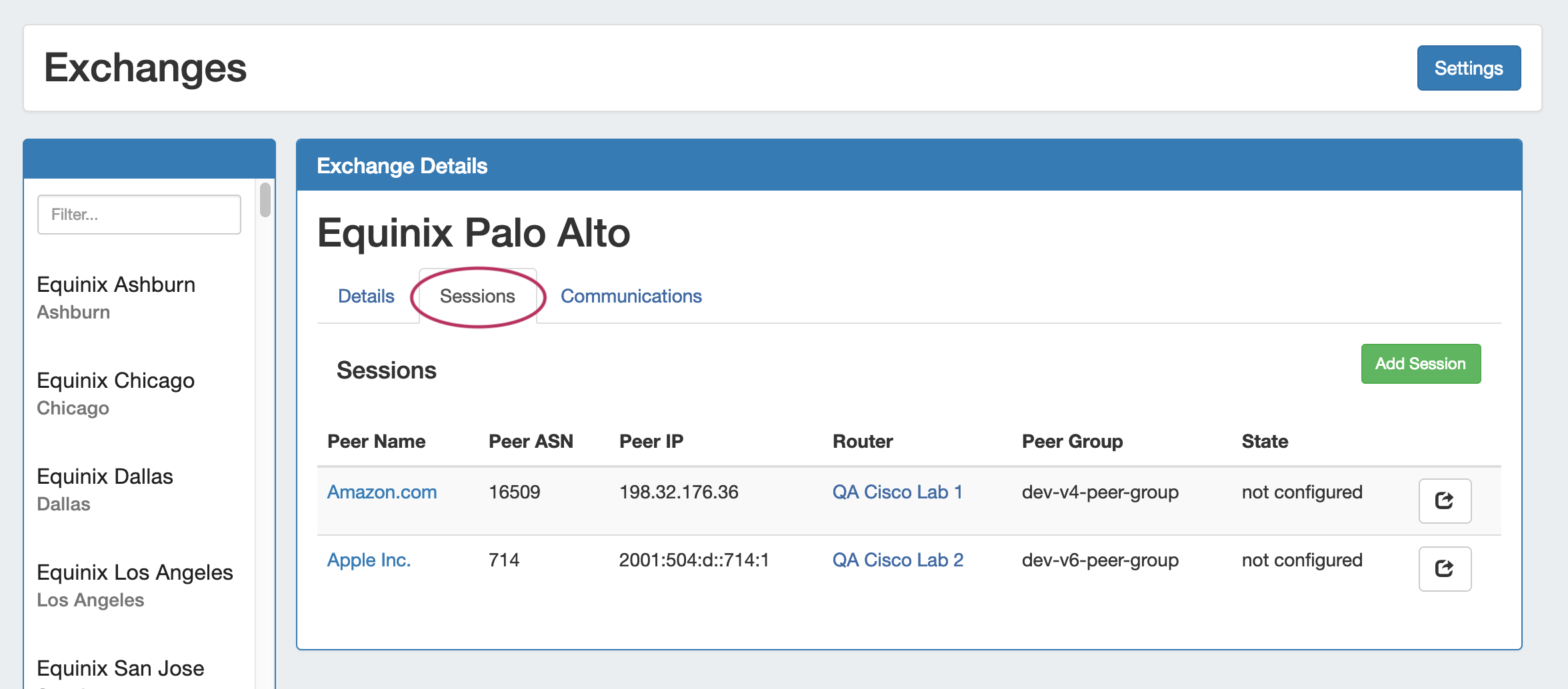1568x689 pixels.
Task: Click the Exchange Details panel title
Action: tap(402, 165)
